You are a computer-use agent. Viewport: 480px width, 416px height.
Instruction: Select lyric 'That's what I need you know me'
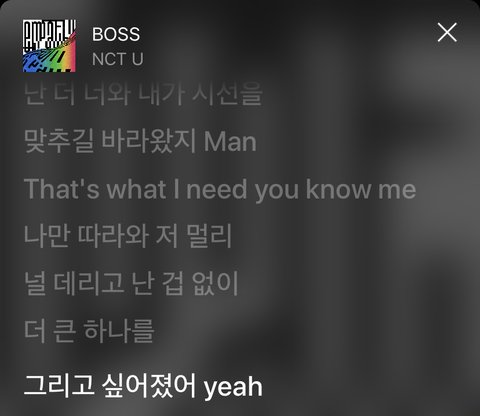click(220, 189)
